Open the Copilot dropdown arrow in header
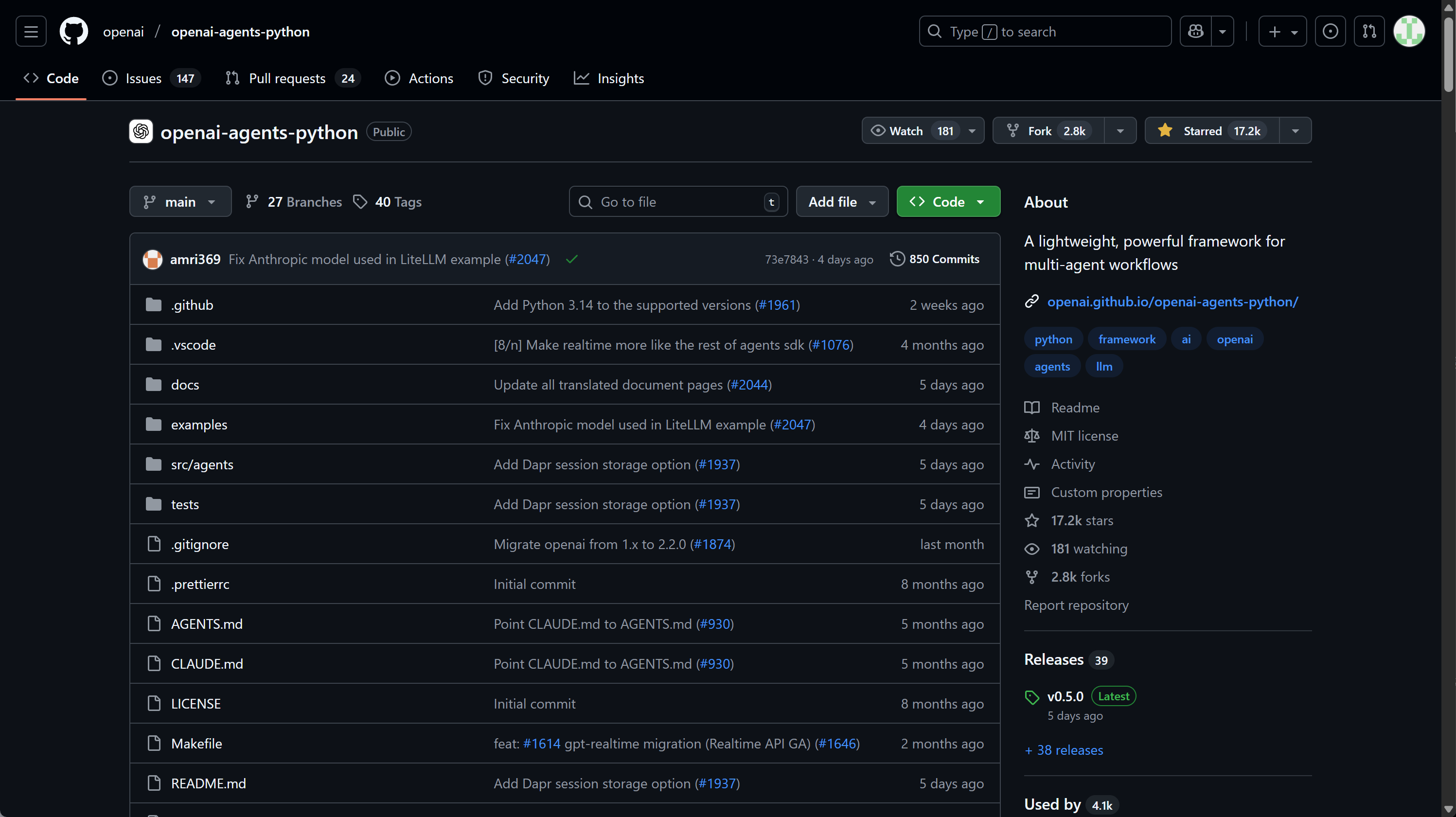Viewport: 1456px width, 817px height. click(x=1223, y=32)
